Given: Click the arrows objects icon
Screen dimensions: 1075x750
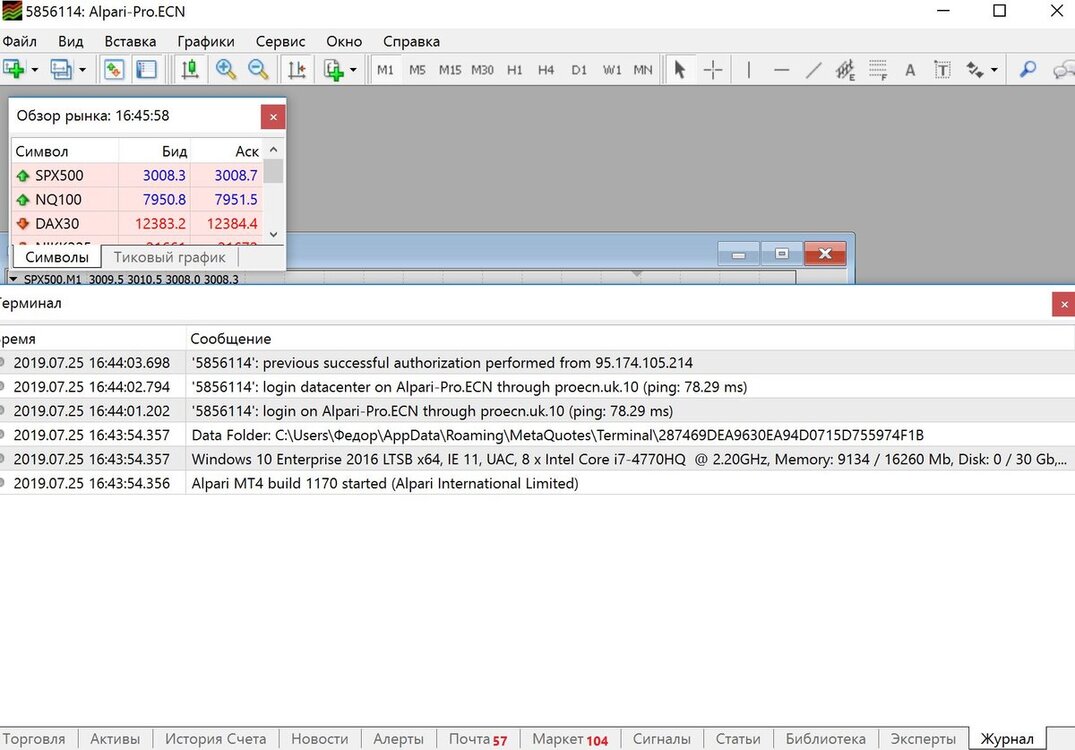Looking at the screenshot, I should (x=974, y=69).
